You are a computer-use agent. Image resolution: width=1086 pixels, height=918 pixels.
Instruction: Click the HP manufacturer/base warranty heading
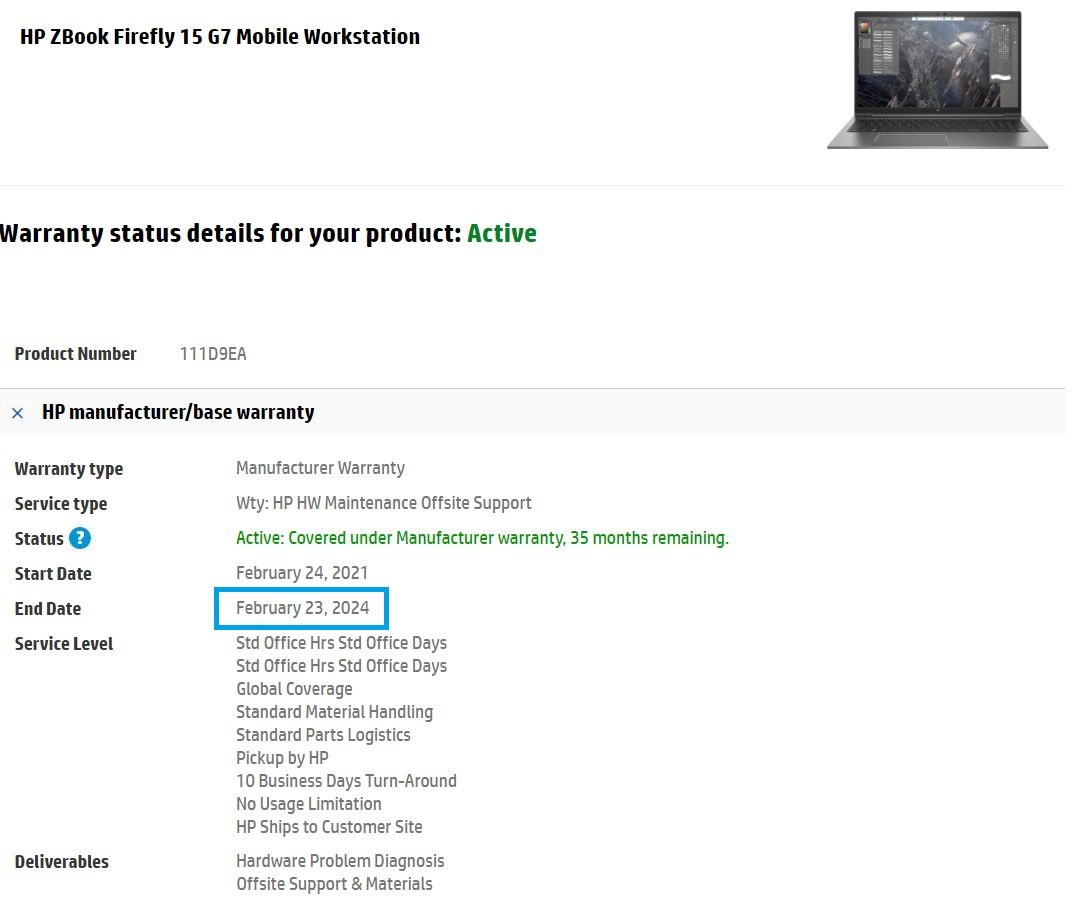[178, 412]
